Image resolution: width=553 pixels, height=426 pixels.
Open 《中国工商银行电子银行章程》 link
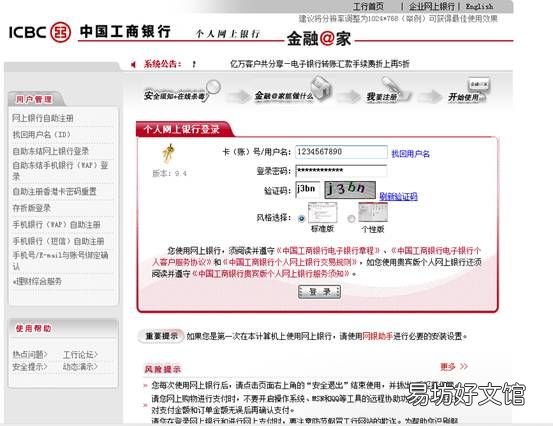328,251
